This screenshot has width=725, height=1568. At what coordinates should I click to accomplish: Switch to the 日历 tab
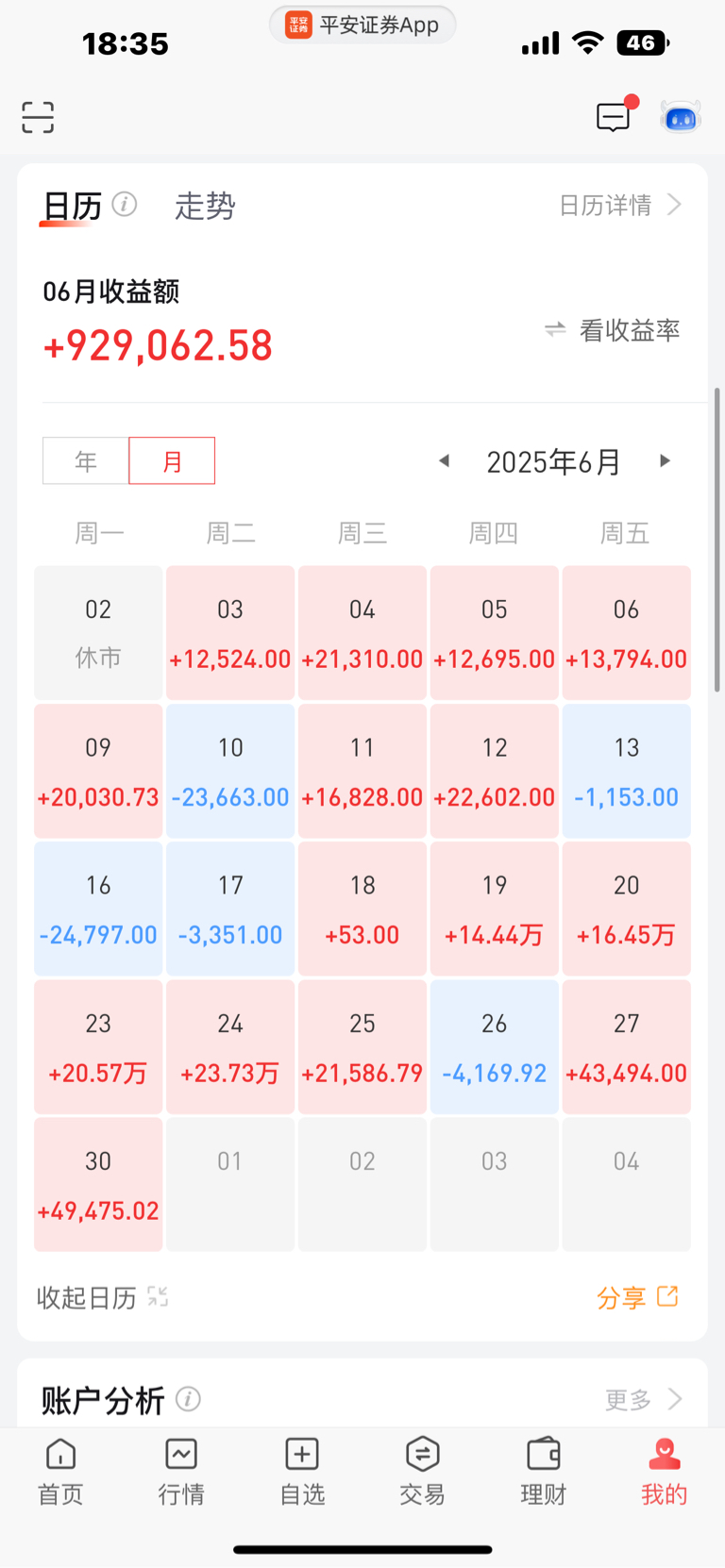click(x=72, y=206)
